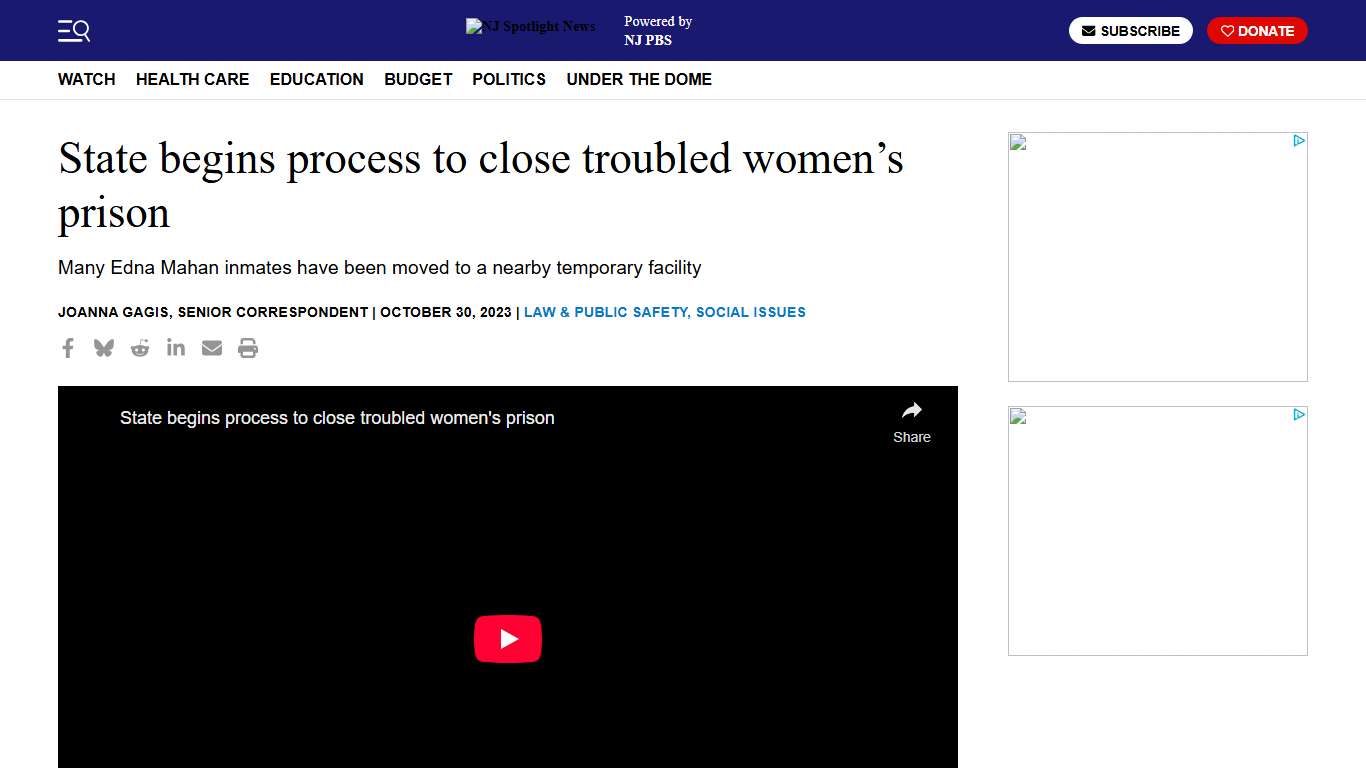1366x768 pixels.
Task: Open the BUDGET section
Action: pos(417,79)
